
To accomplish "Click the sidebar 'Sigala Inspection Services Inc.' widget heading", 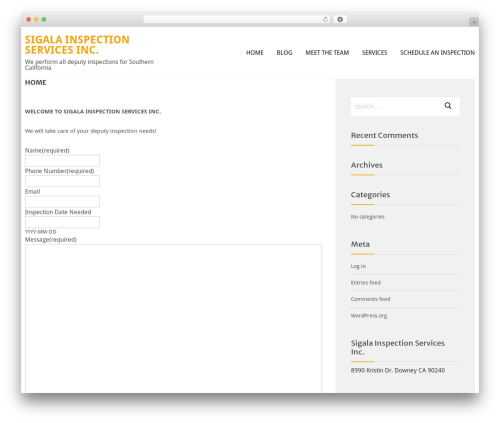I will pos(398,347).
